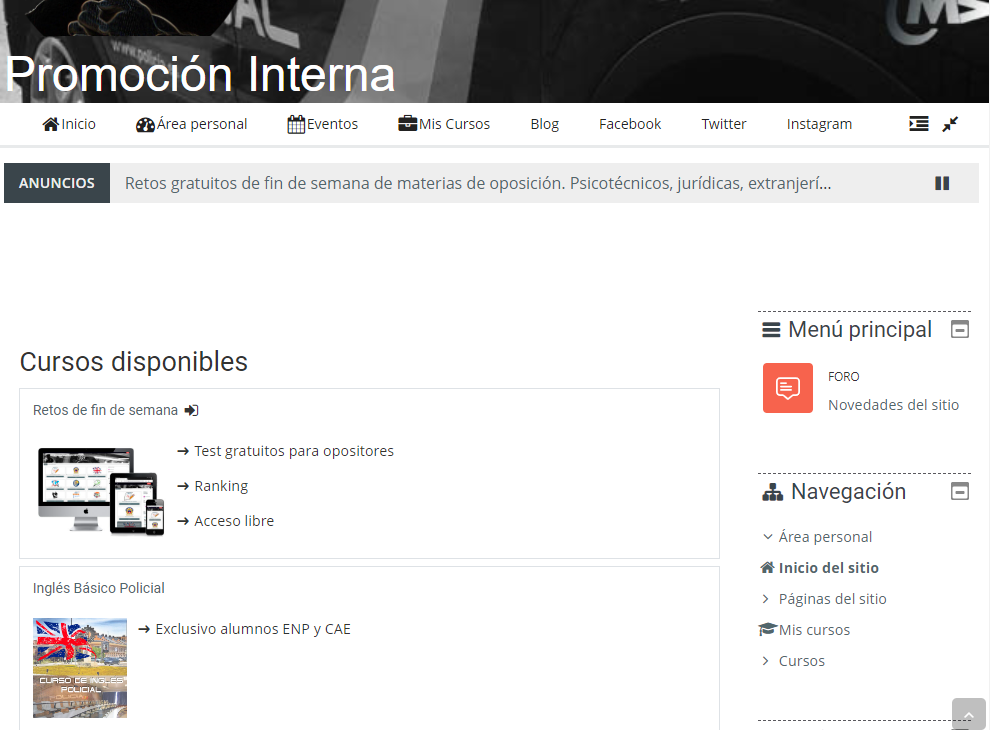Expand the Cursos navigation node

(x=767, y=661)
